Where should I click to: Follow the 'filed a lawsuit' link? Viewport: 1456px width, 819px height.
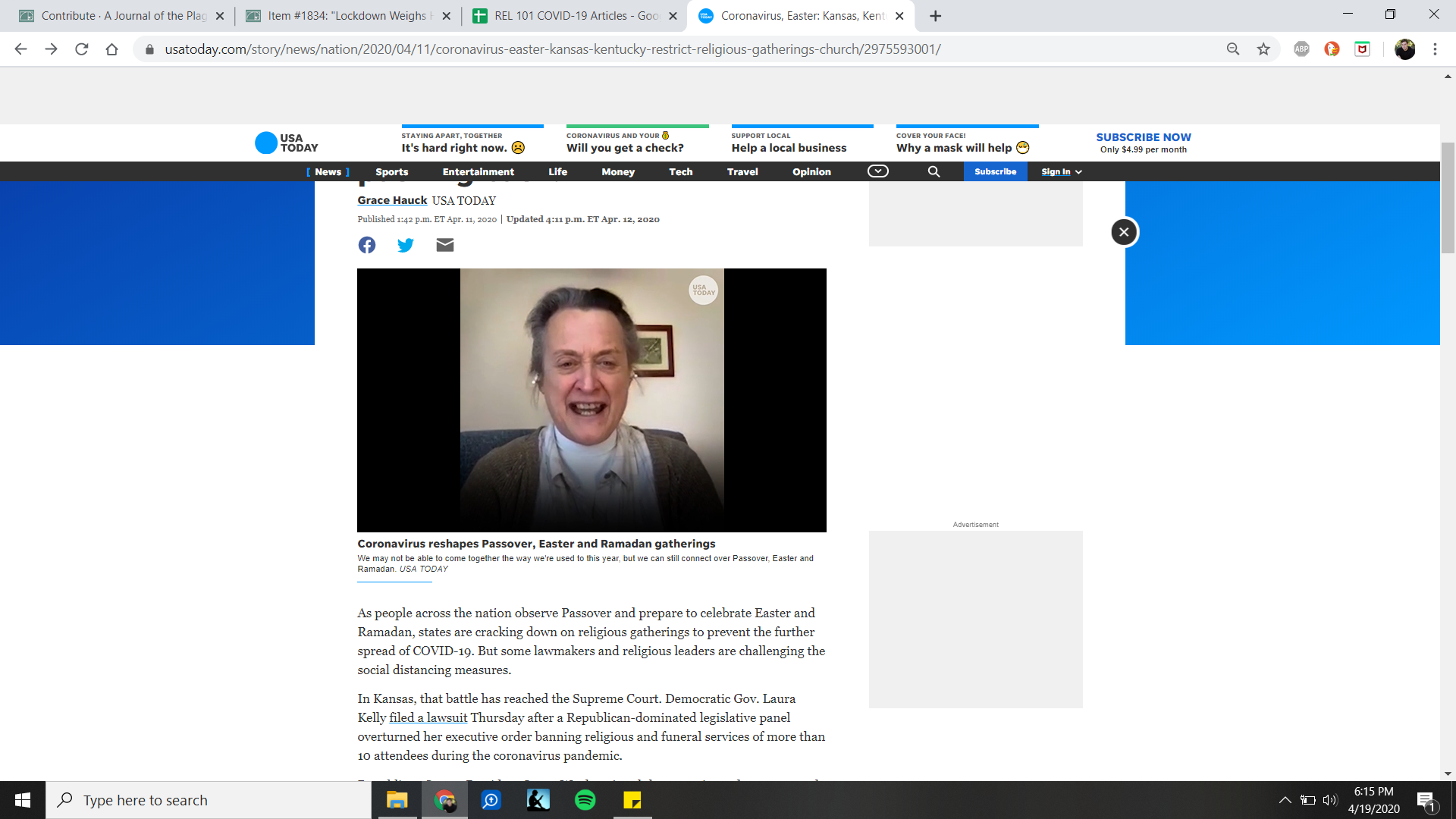pyautogui.click(x=428, y=717)
